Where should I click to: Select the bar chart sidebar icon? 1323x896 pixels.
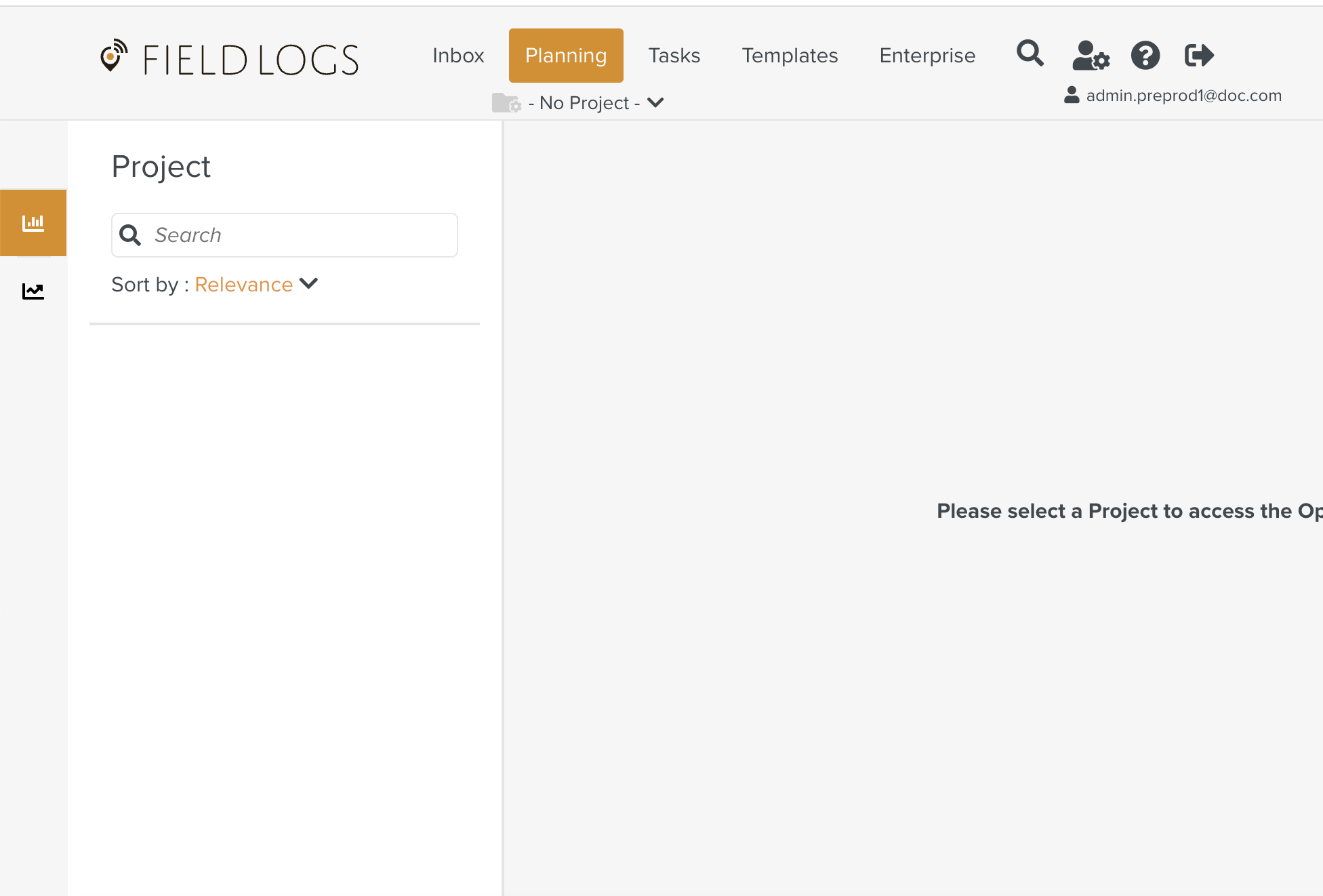[33, 223]
